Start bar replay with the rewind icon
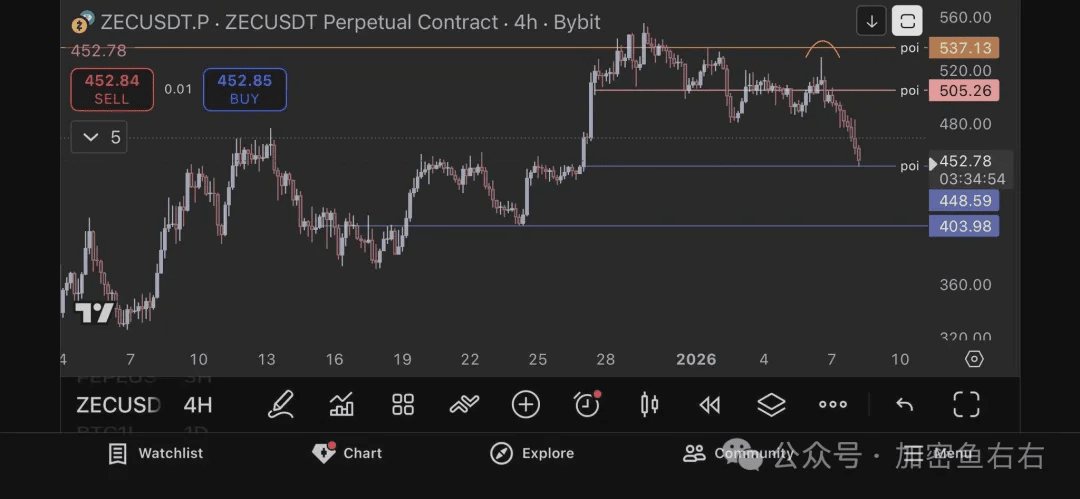This screenshot has height=499, width=1080. [709, 405]
